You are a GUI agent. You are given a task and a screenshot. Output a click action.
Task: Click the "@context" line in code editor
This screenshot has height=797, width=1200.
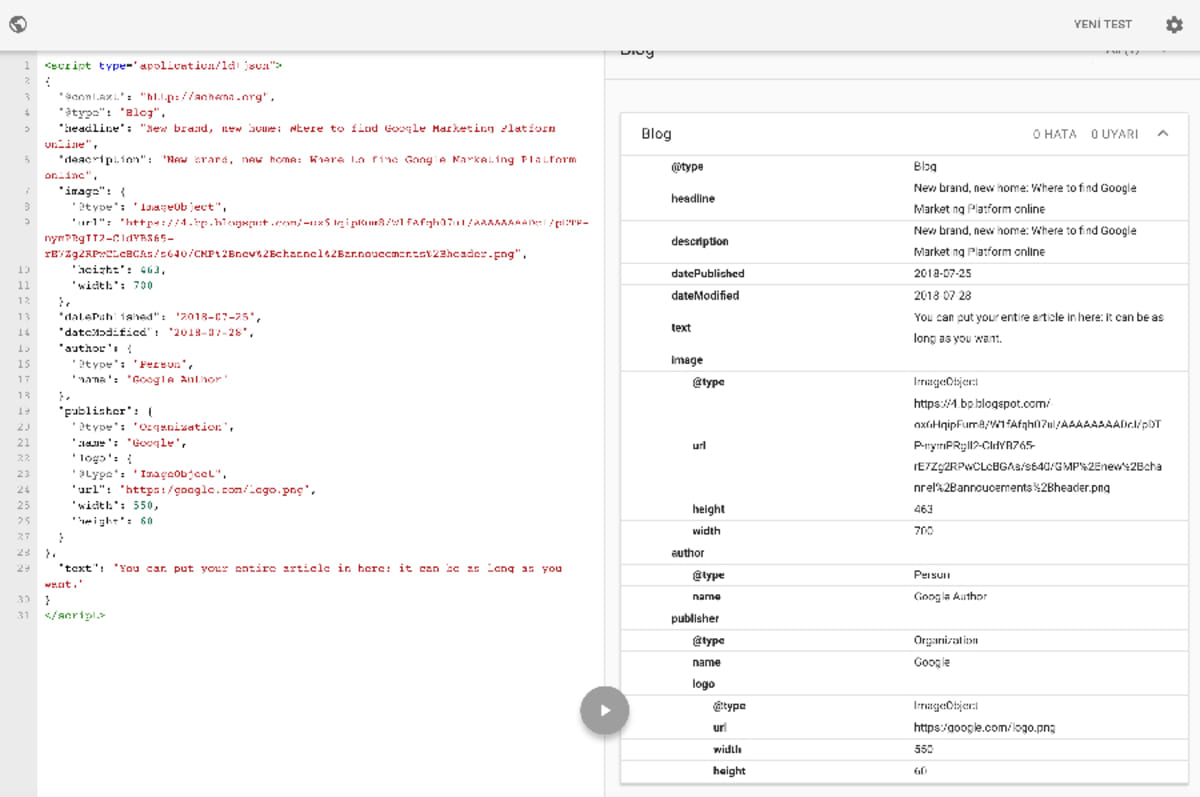coord(167,97)
